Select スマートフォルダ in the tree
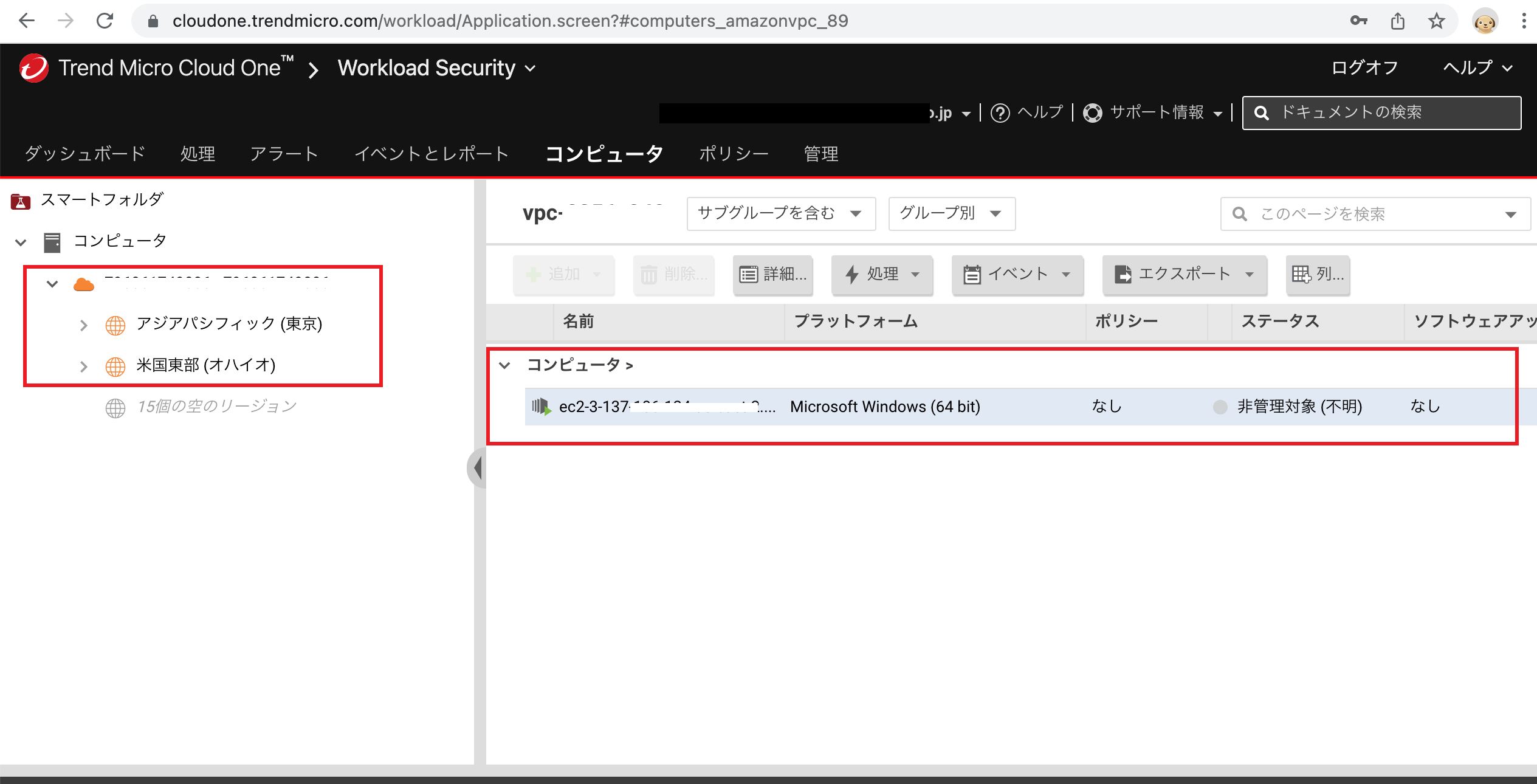 [102, 200]
